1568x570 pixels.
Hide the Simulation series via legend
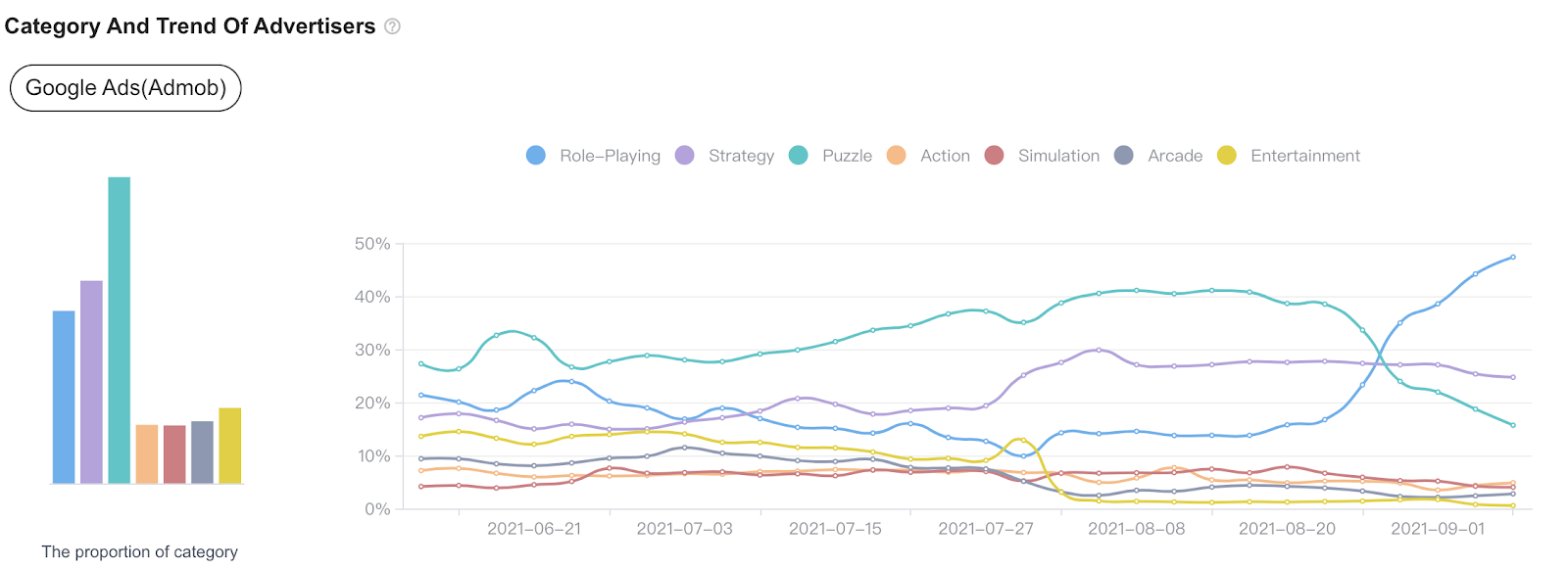point(1042,156)
